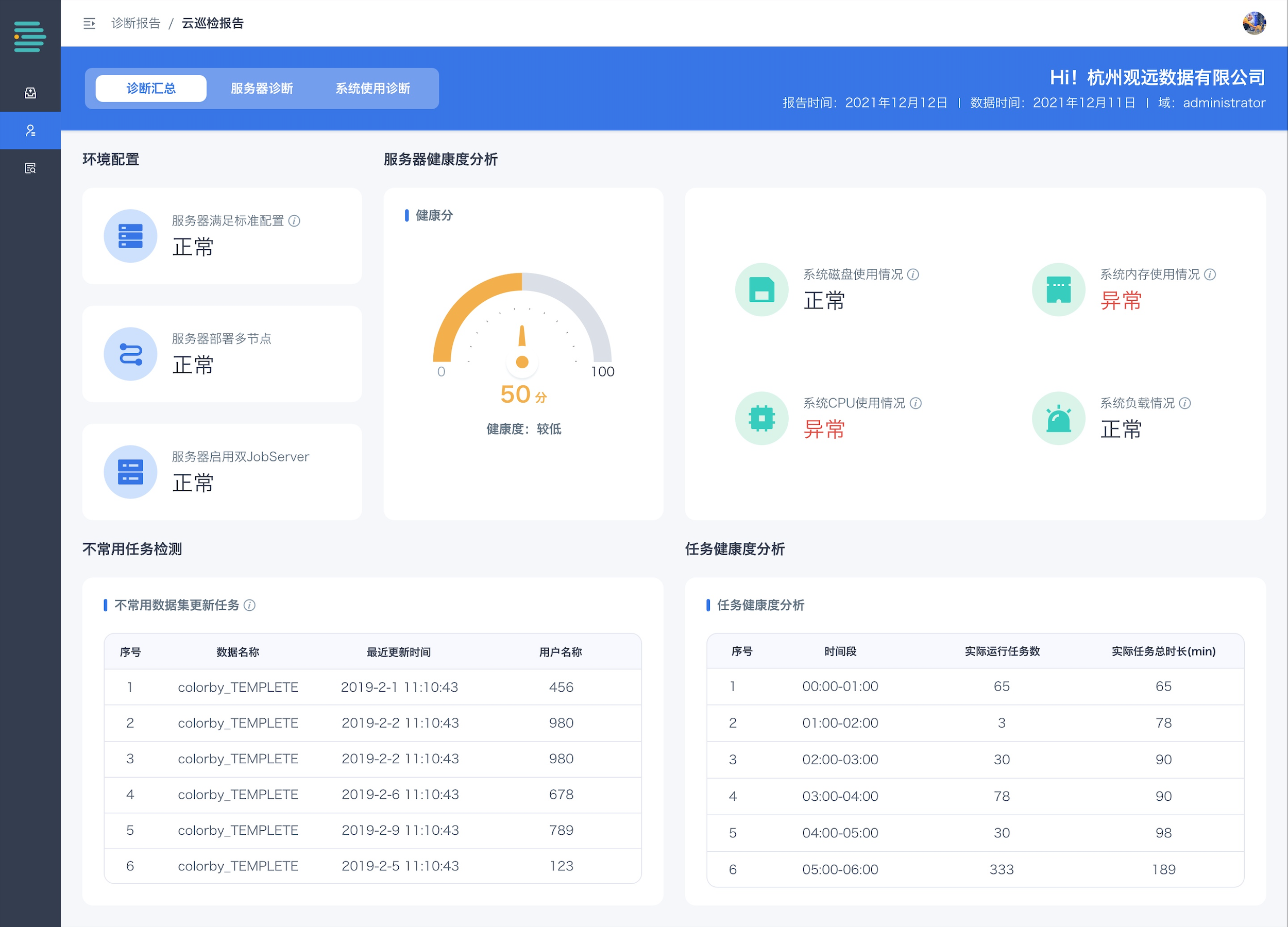Click the health score gauge needle

point(522,336)
